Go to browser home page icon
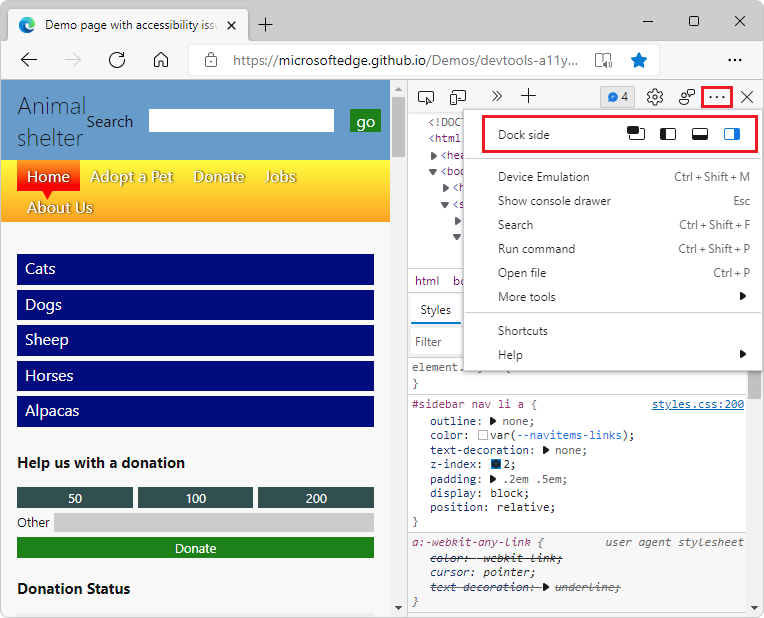 point(161,60)
